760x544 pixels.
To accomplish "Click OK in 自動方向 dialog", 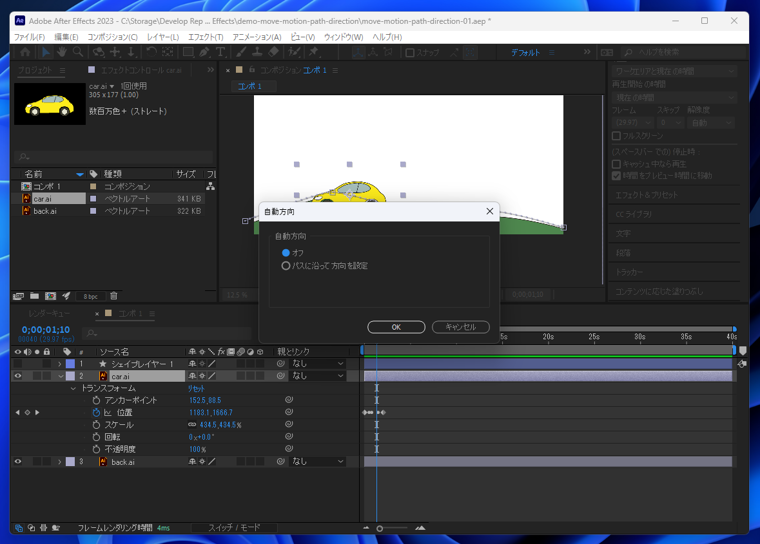I will pos(396,327).
